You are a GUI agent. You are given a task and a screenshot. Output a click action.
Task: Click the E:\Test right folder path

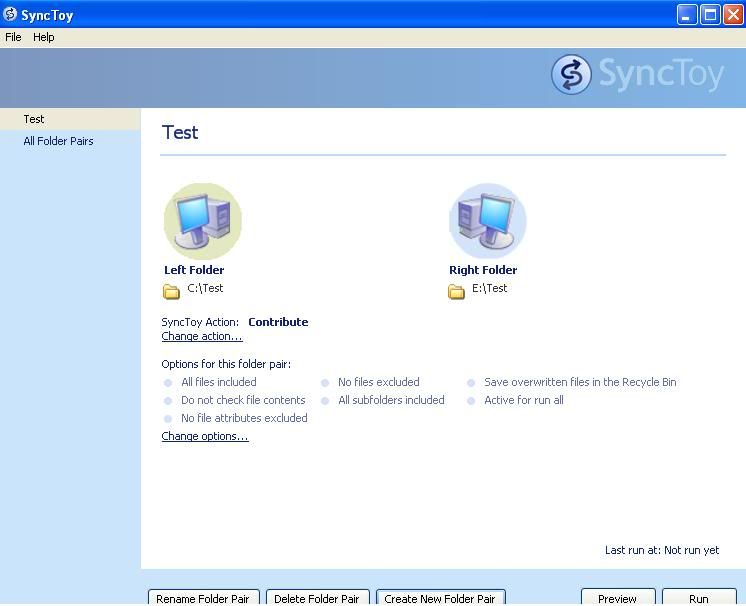[x=490, y=288]
